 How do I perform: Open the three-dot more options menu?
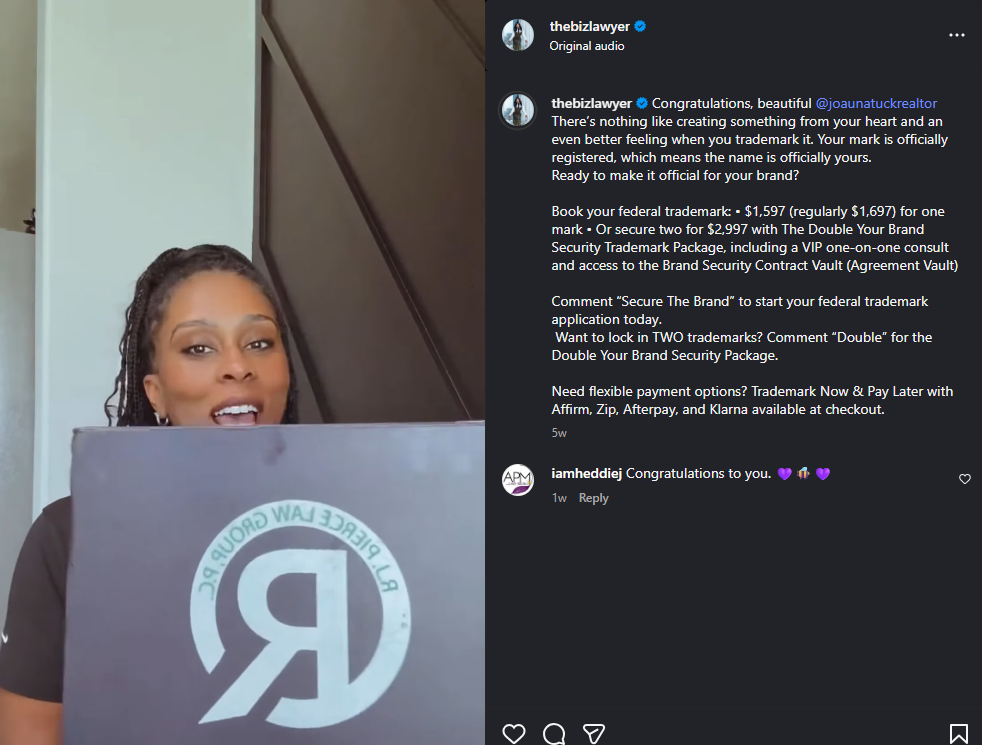[956, 35]
